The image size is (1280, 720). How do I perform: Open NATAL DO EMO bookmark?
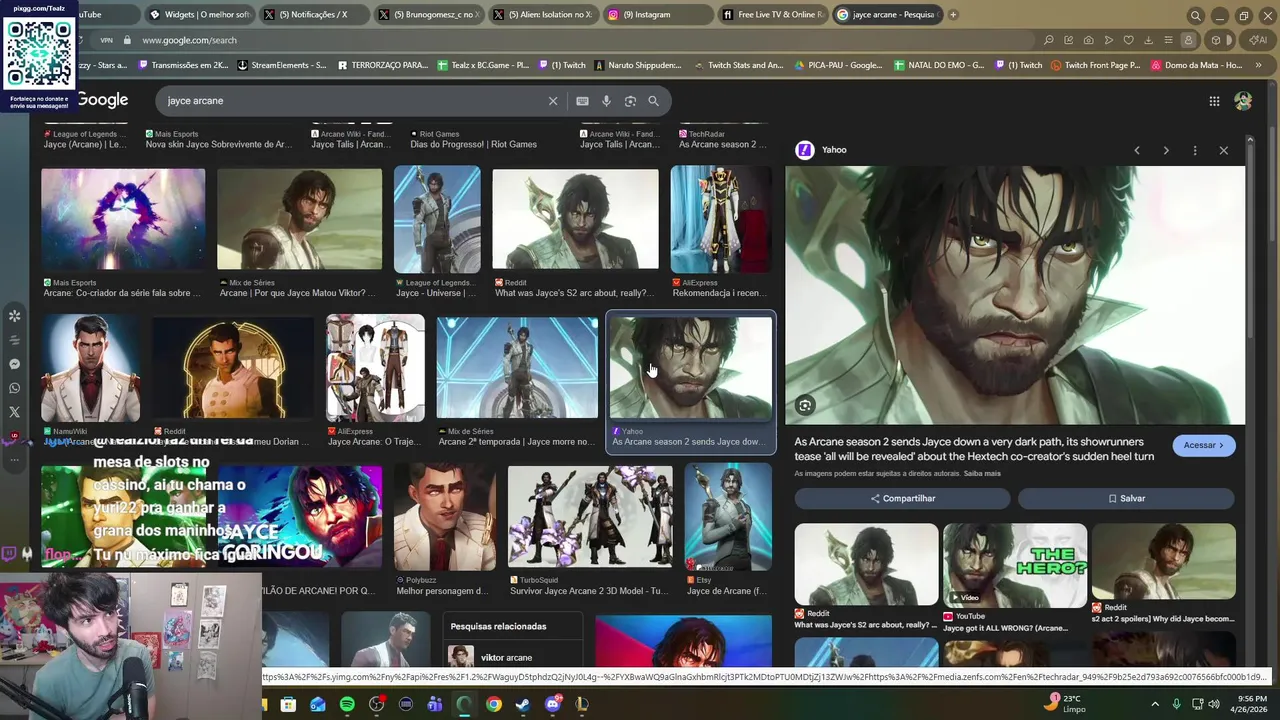[939, 65]
